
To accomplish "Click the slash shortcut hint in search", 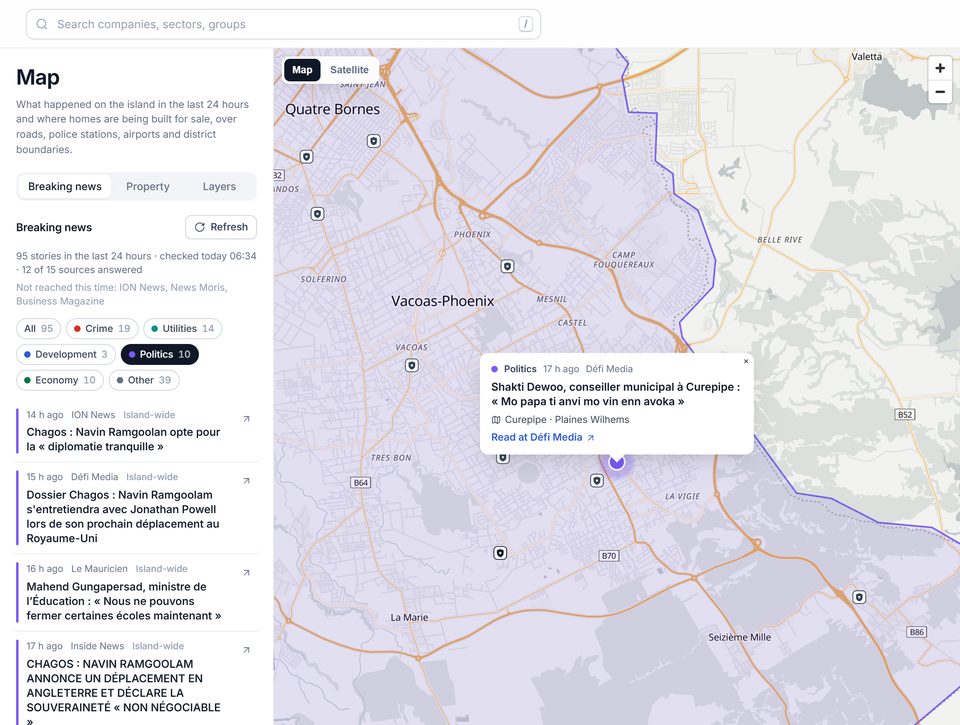I will tap(525, 24).
